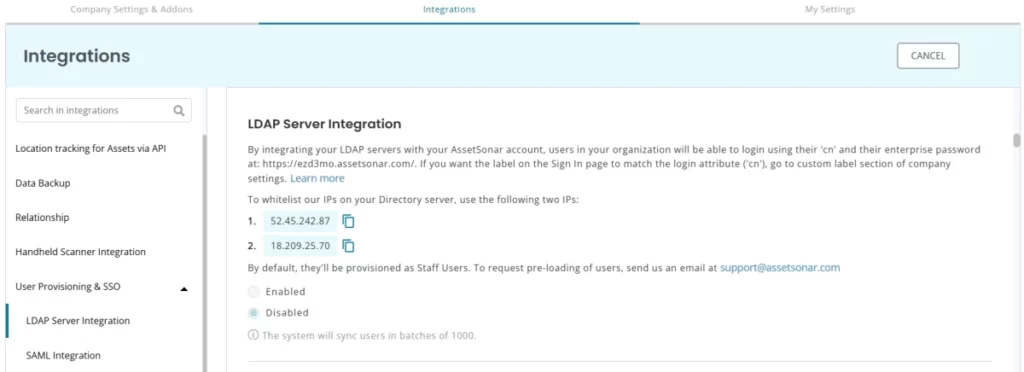Click the Integrations page title
The height and width of the screenshot is (372, 1024).
76,56
